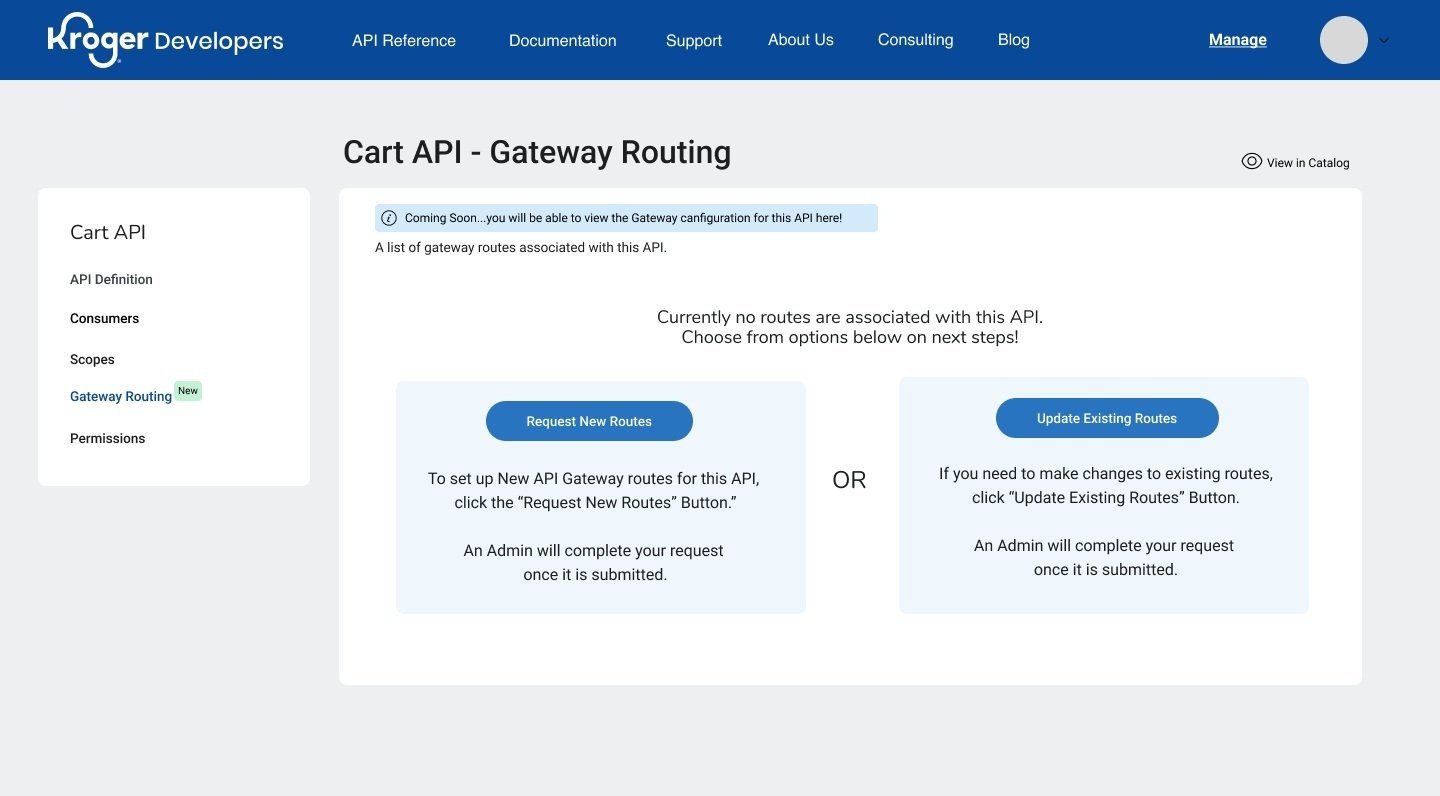Open the Documentation menu
The image size is (1440, 796).
(x=562, y=40)
